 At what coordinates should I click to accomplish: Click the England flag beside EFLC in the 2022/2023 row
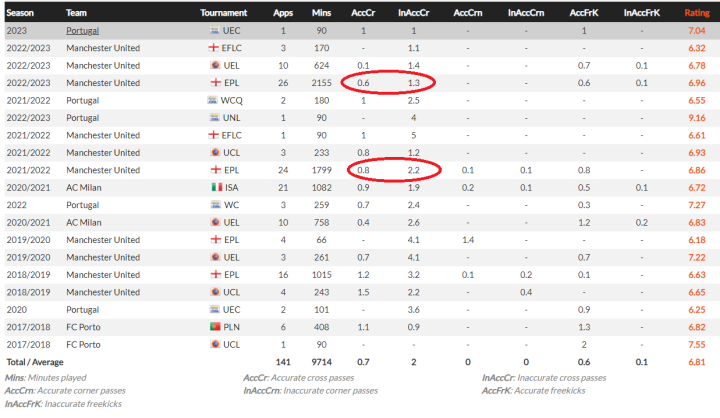[213, 48]
